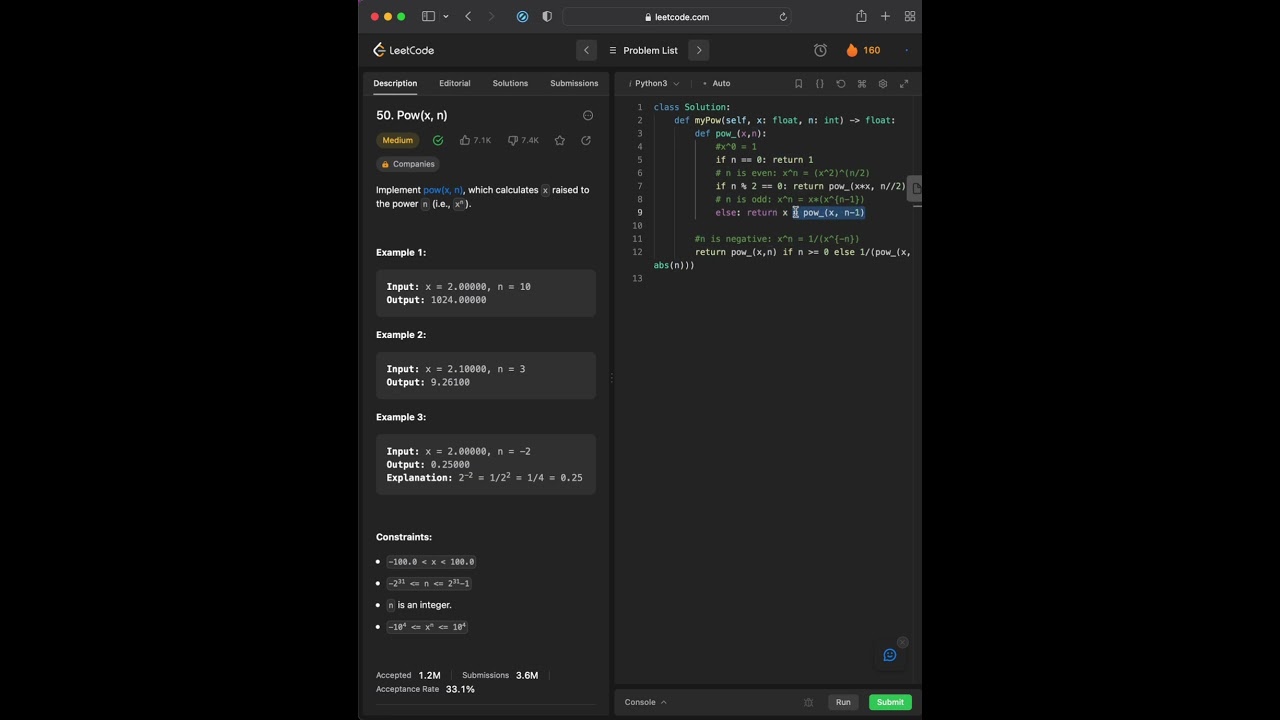Click the '-100.0 < x < 100.0' constraint
Image resolution: width=1280 pixels, height=720 pixels.
[432, 562]
